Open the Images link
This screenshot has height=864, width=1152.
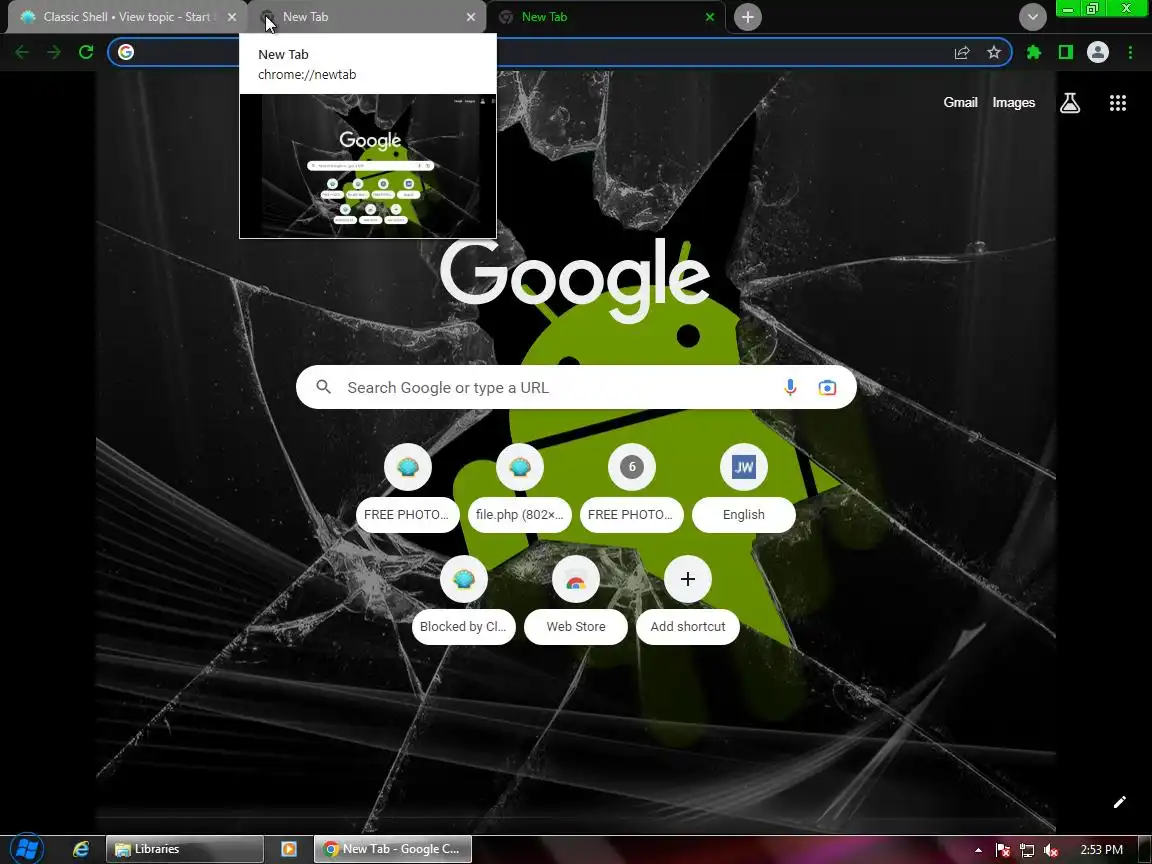coord(1014,103)
